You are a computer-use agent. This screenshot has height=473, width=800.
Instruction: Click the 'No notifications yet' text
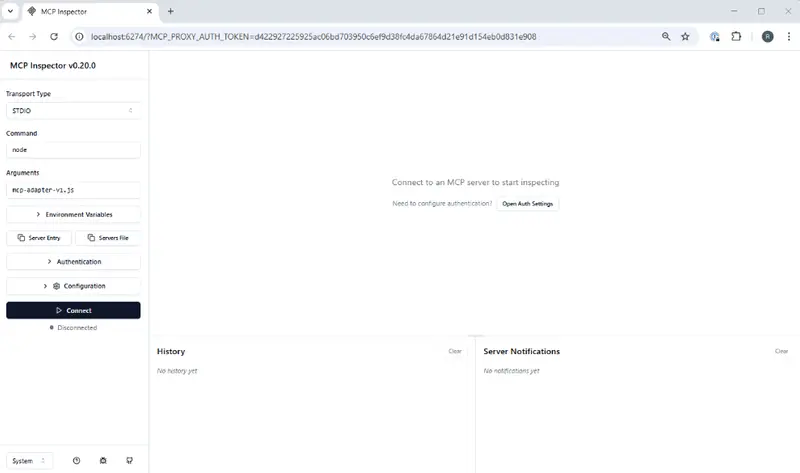(x=511, y=371)
